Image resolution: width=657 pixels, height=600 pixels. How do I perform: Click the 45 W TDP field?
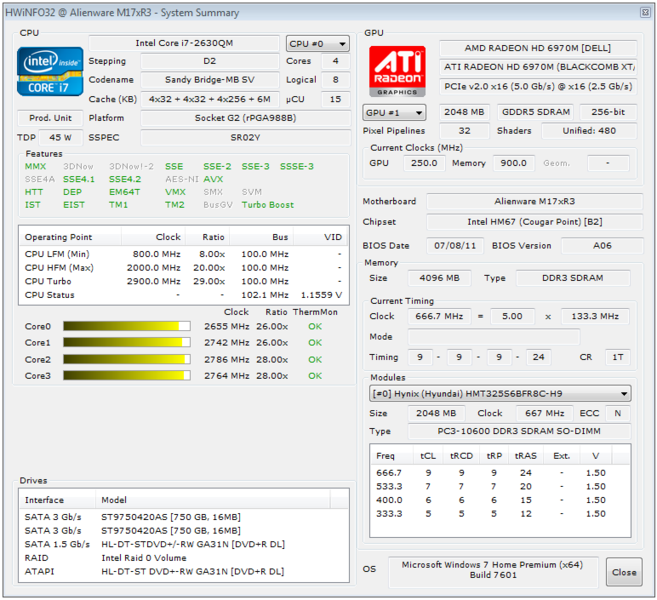[60, 137]
